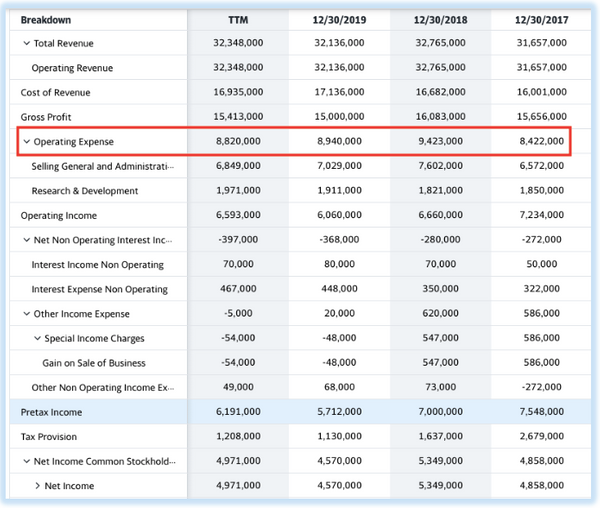
Task: Click the Tax Provision row label
Action: (x=49, y=437)
